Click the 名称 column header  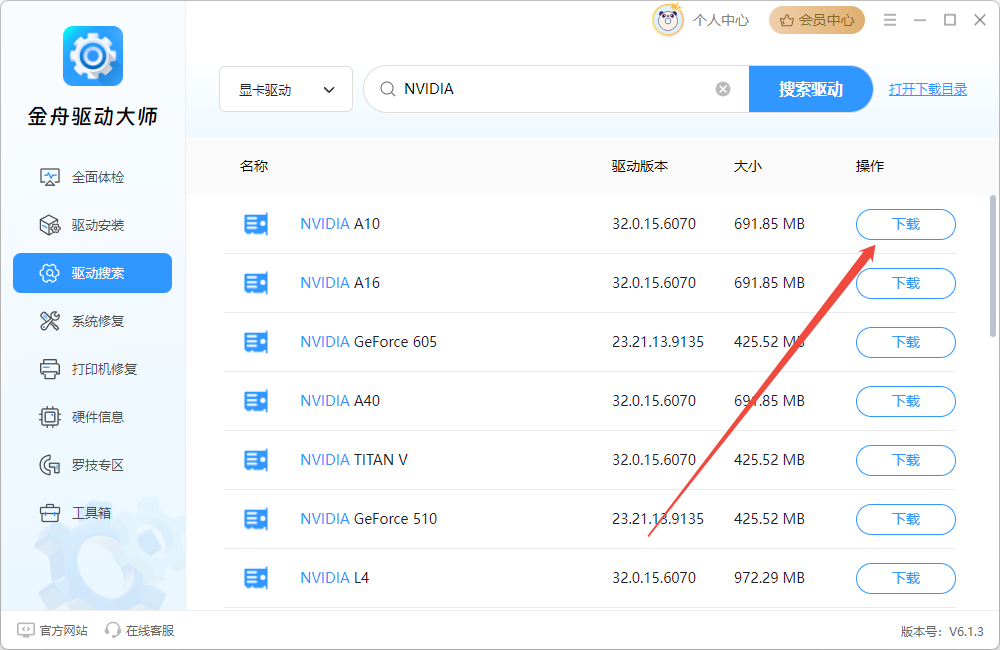point(254,166)
